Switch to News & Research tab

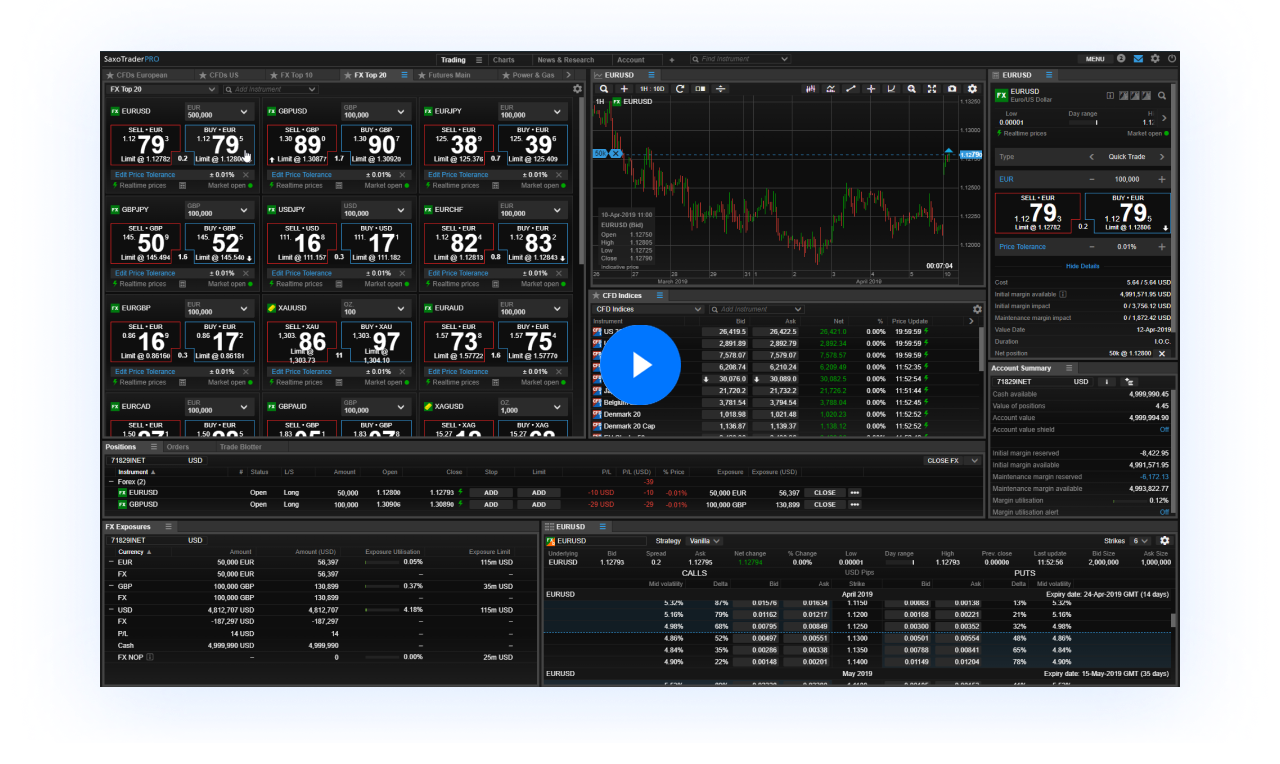[x=566, y=60]
